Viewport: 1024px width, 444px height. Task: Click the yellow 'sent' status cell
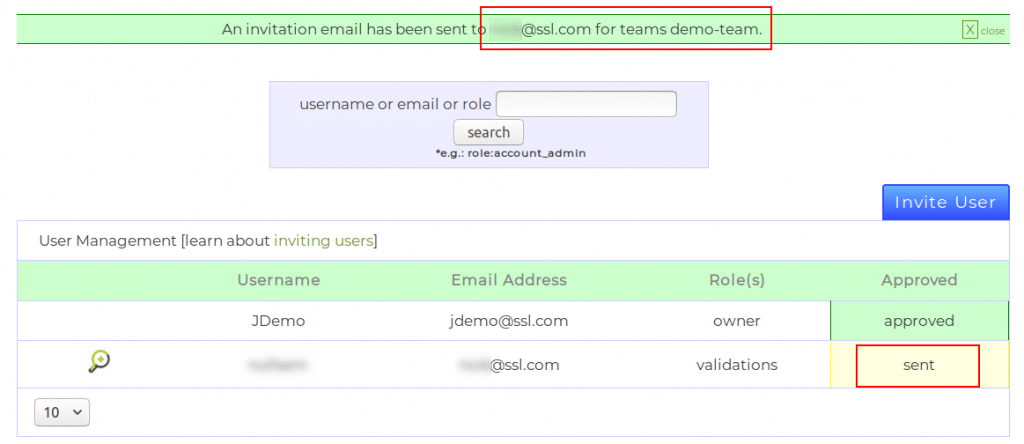pyautogui.click(x=918, y=365)
